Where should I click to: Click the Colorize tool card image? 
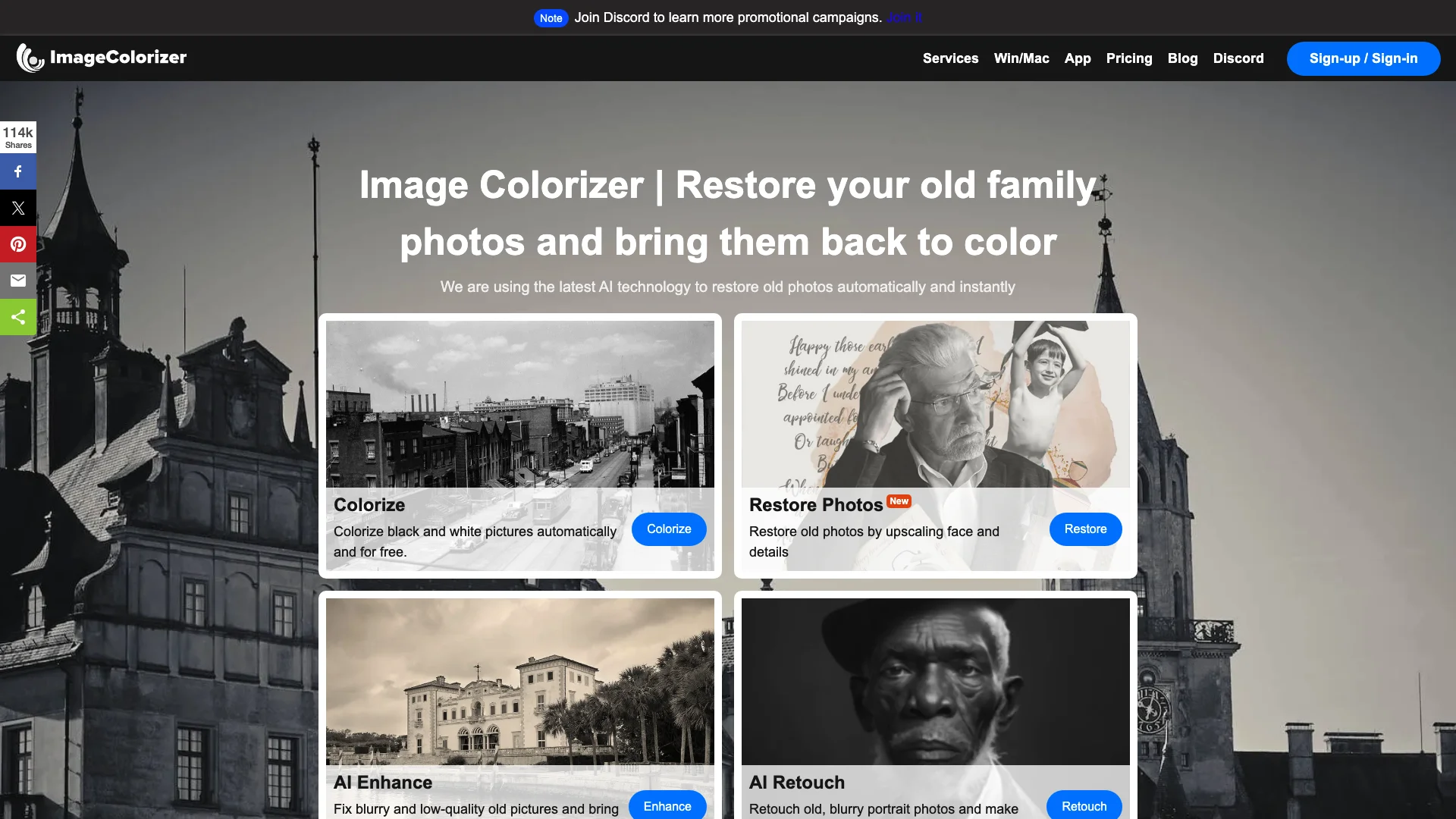click(x=520, y=403)
